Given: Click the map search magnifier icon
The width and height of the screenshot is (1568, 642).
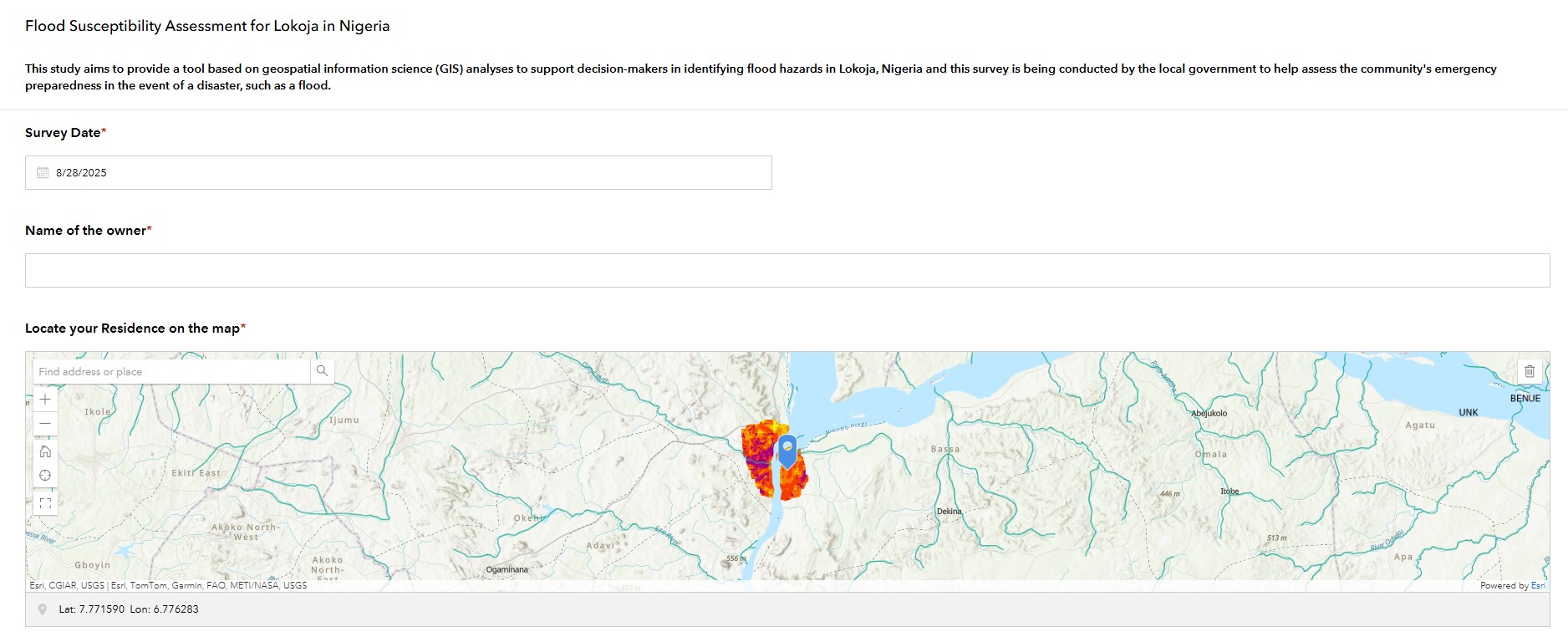Looking at the screenshot, I should click(x=322, y=371).
